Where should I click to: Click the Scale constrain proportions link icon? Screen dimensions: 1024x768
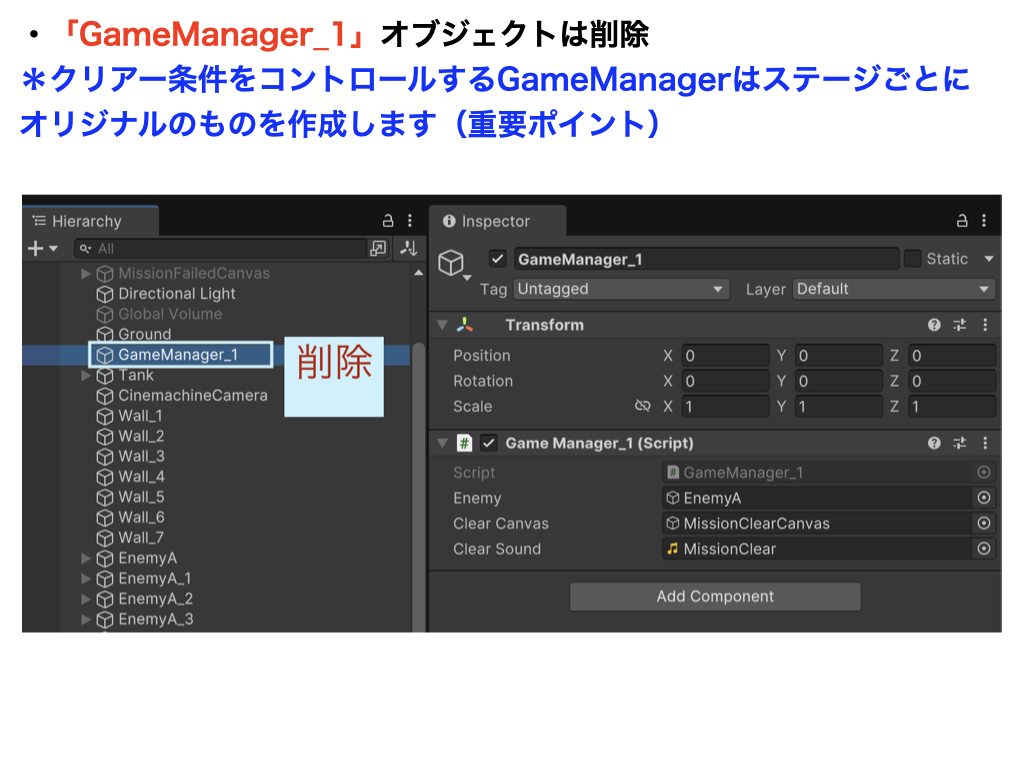tap(642, 407)
